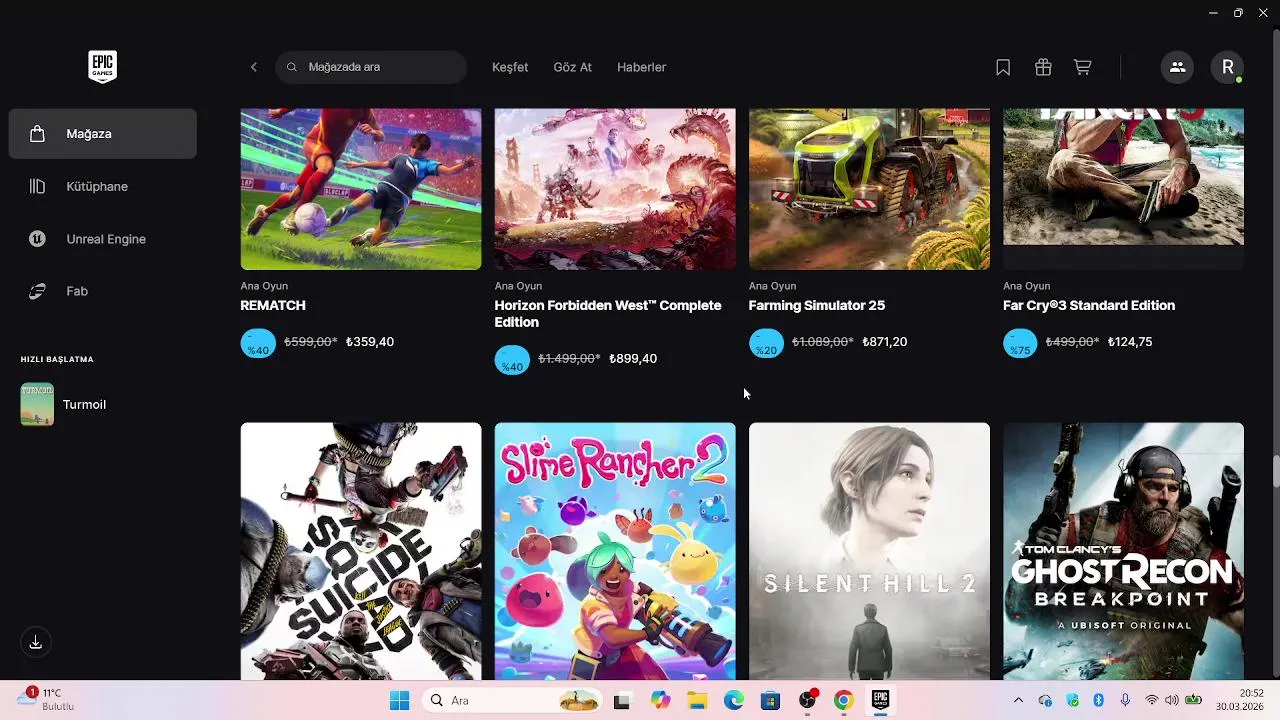This screenshot has width=1280, height=720.
Task: Click the %75 discount badge for Far Cry 3
Action: (x=1020, y=344)
